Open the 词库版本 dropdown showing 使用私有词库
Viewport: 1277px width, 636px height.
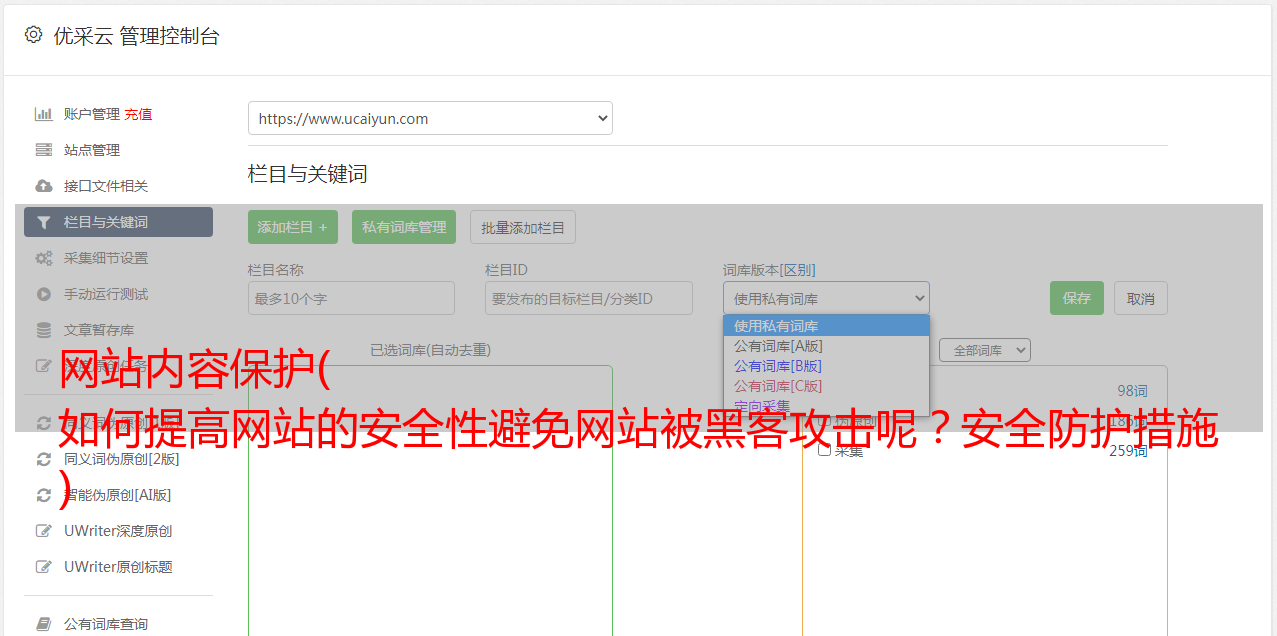coord(826,298)
